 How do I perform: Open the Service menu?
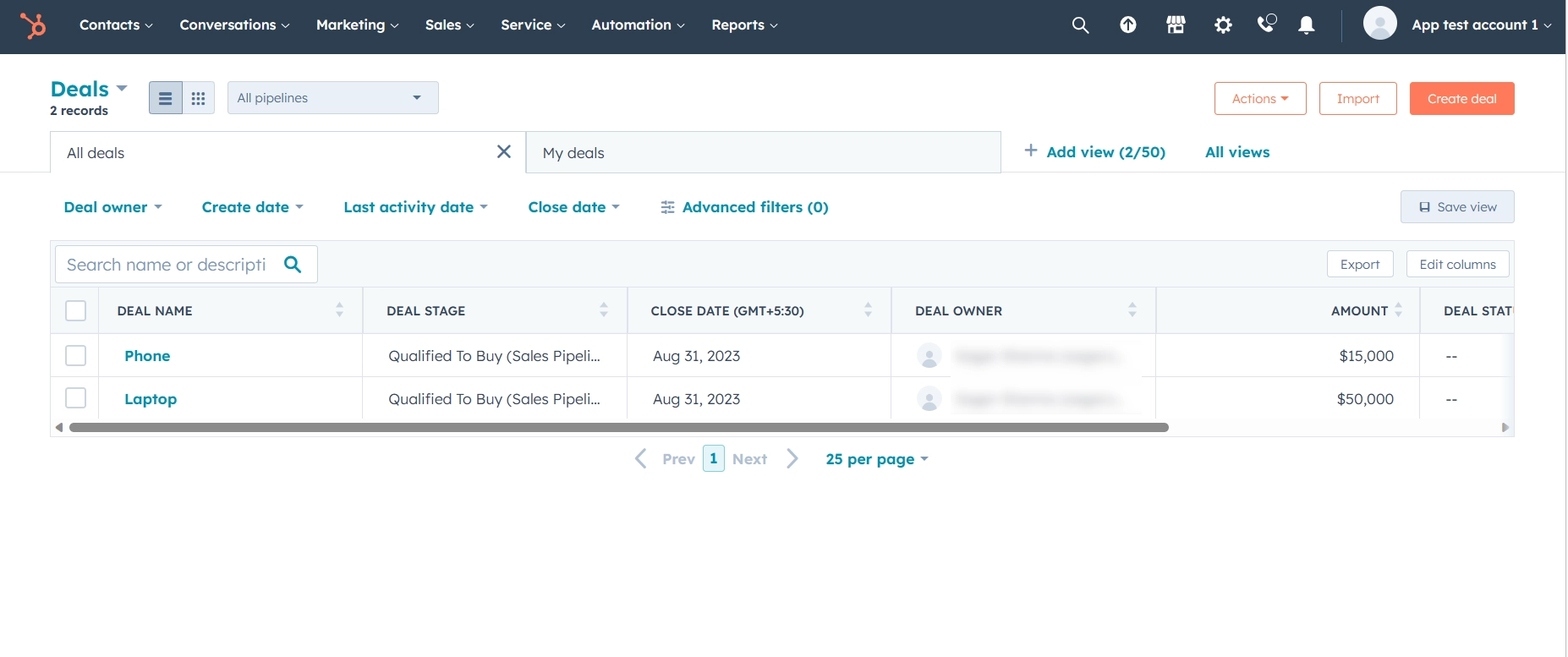coord(533,25)
